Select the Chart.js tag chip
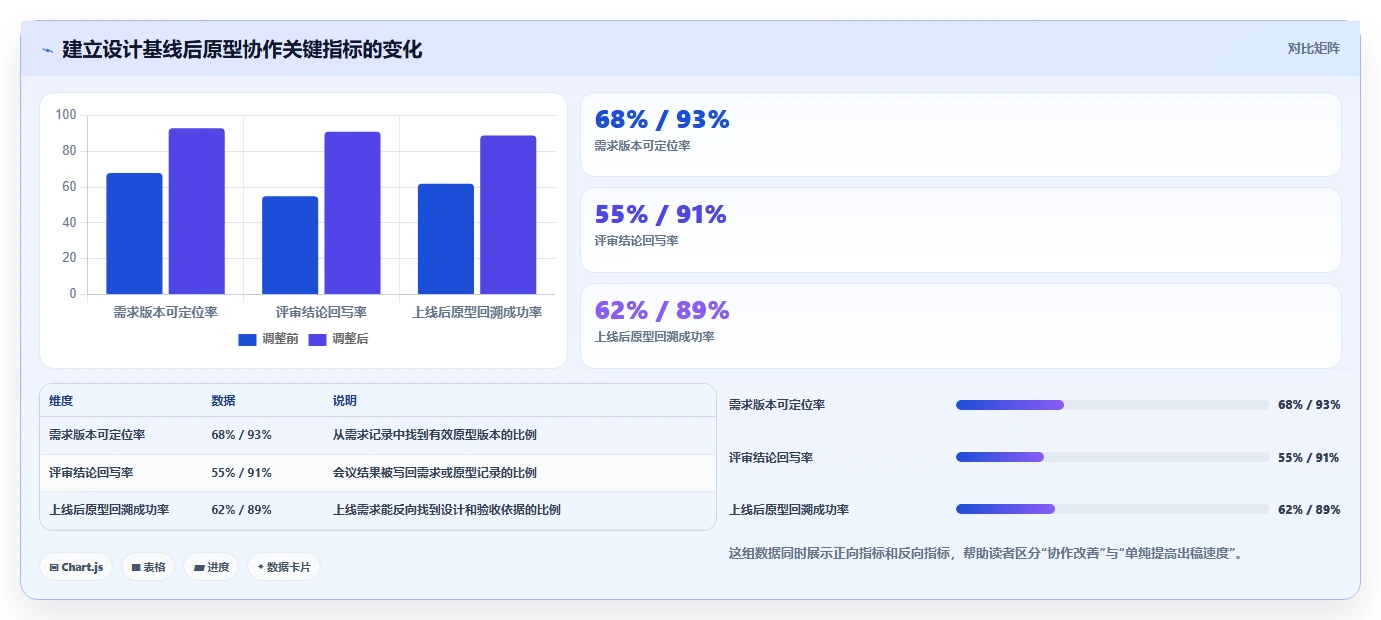 pos(76,567)
